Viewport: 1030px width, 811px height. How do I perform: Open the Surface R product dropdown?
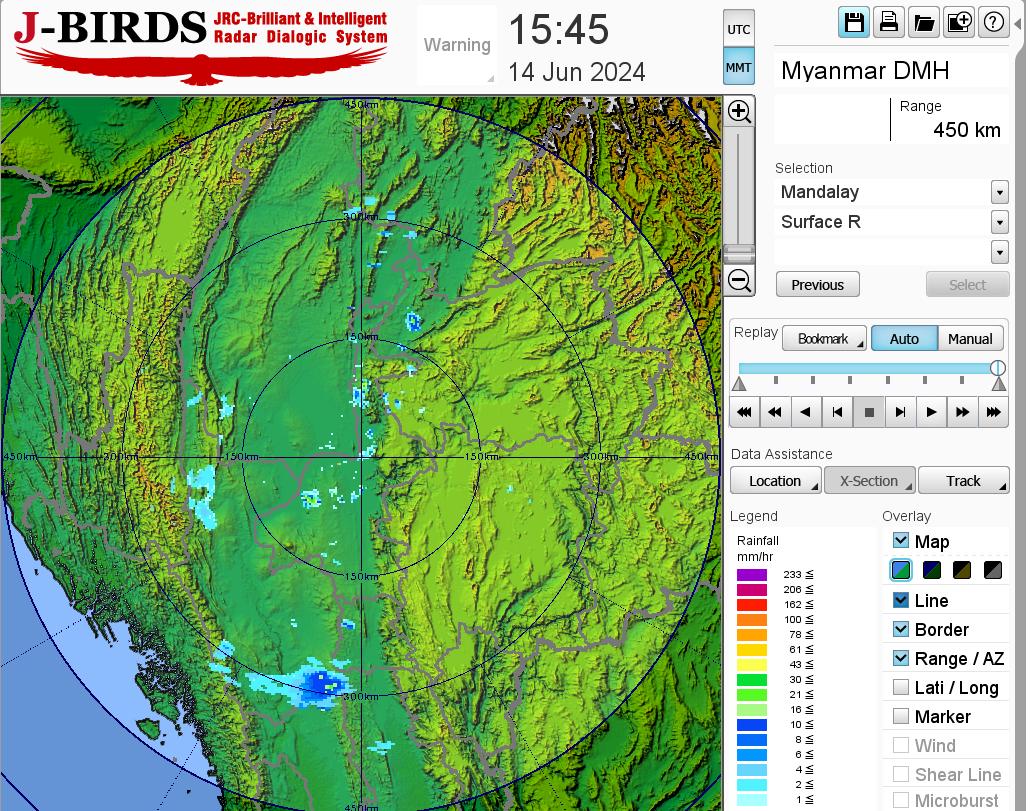(x=999, y=222)
